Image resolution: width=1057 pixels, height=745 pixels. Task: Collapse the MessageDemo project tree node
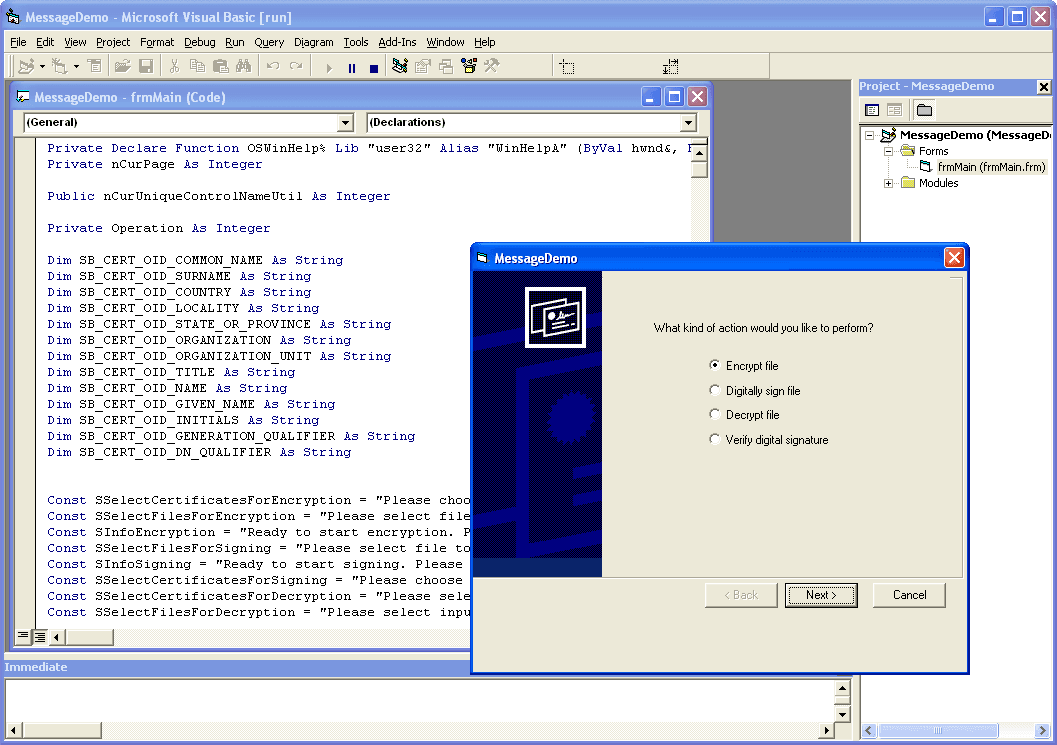(870, 135)
